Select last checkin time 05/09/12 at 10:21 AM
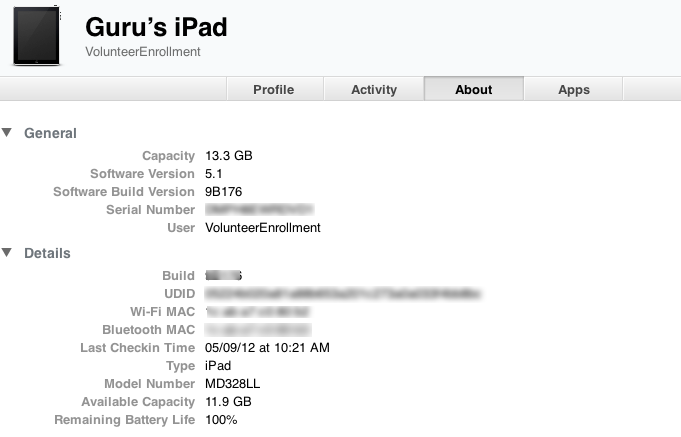 [x=267, y=348]
